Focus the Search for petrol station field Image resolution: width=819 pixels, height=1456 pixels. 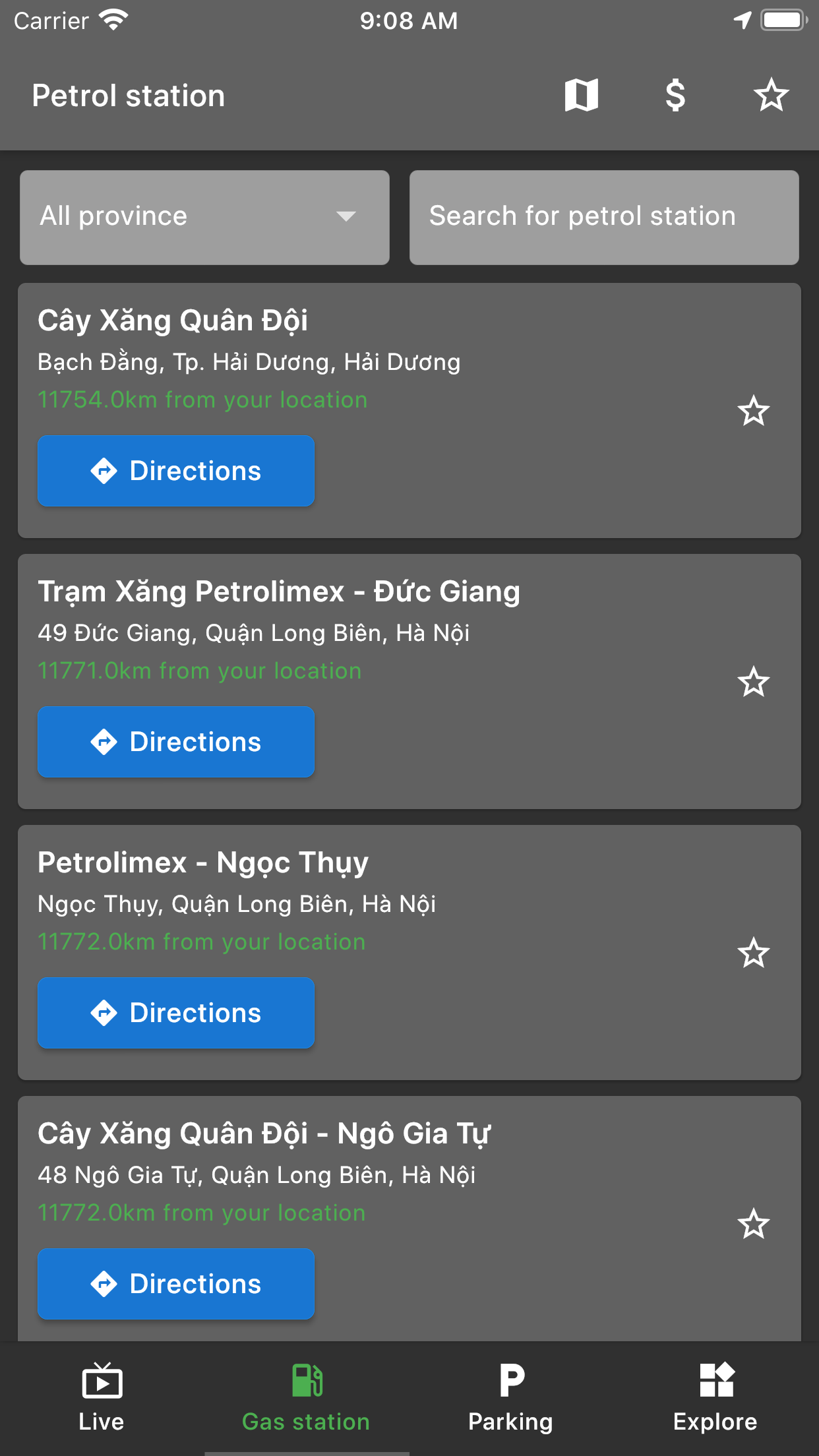pyautogui.click(x=603, y=217)
